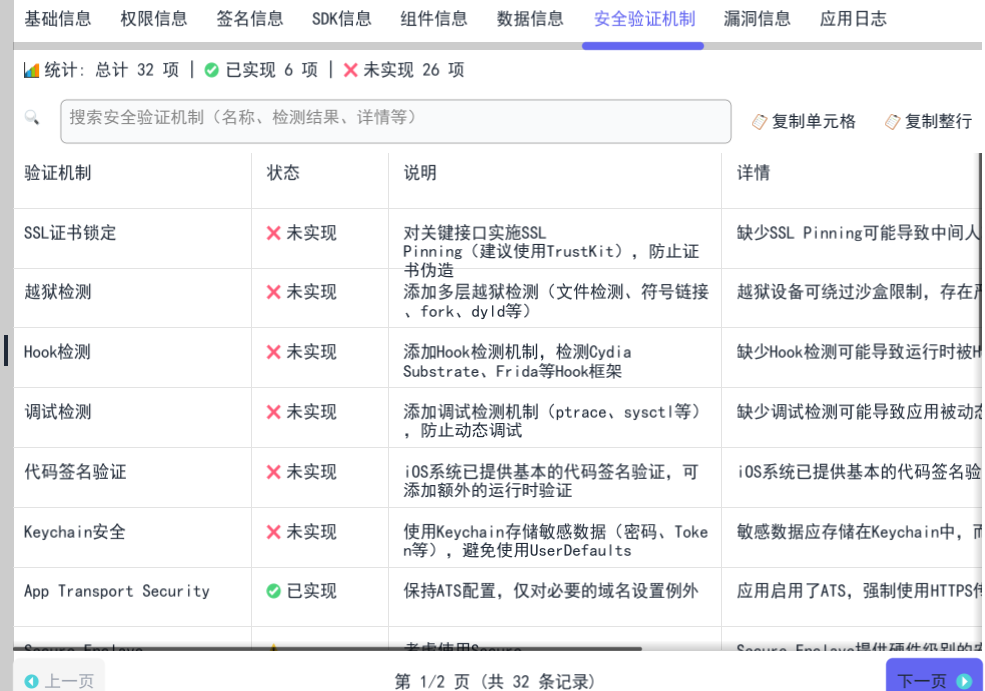985x691 pixels.
Task: Click the search magnifier icon
Action: 32,118
